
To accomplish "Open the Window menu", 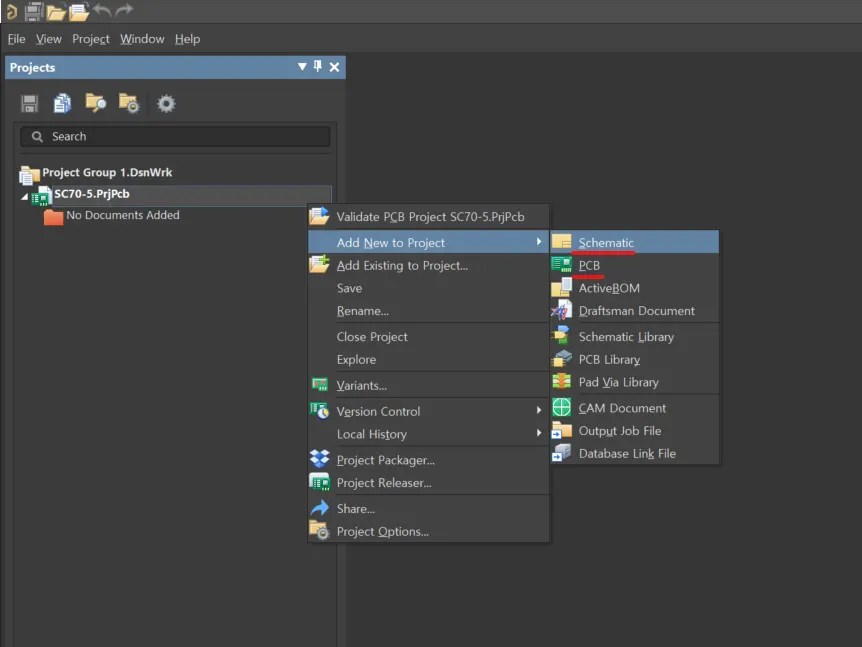I will (x=142, y=39).
